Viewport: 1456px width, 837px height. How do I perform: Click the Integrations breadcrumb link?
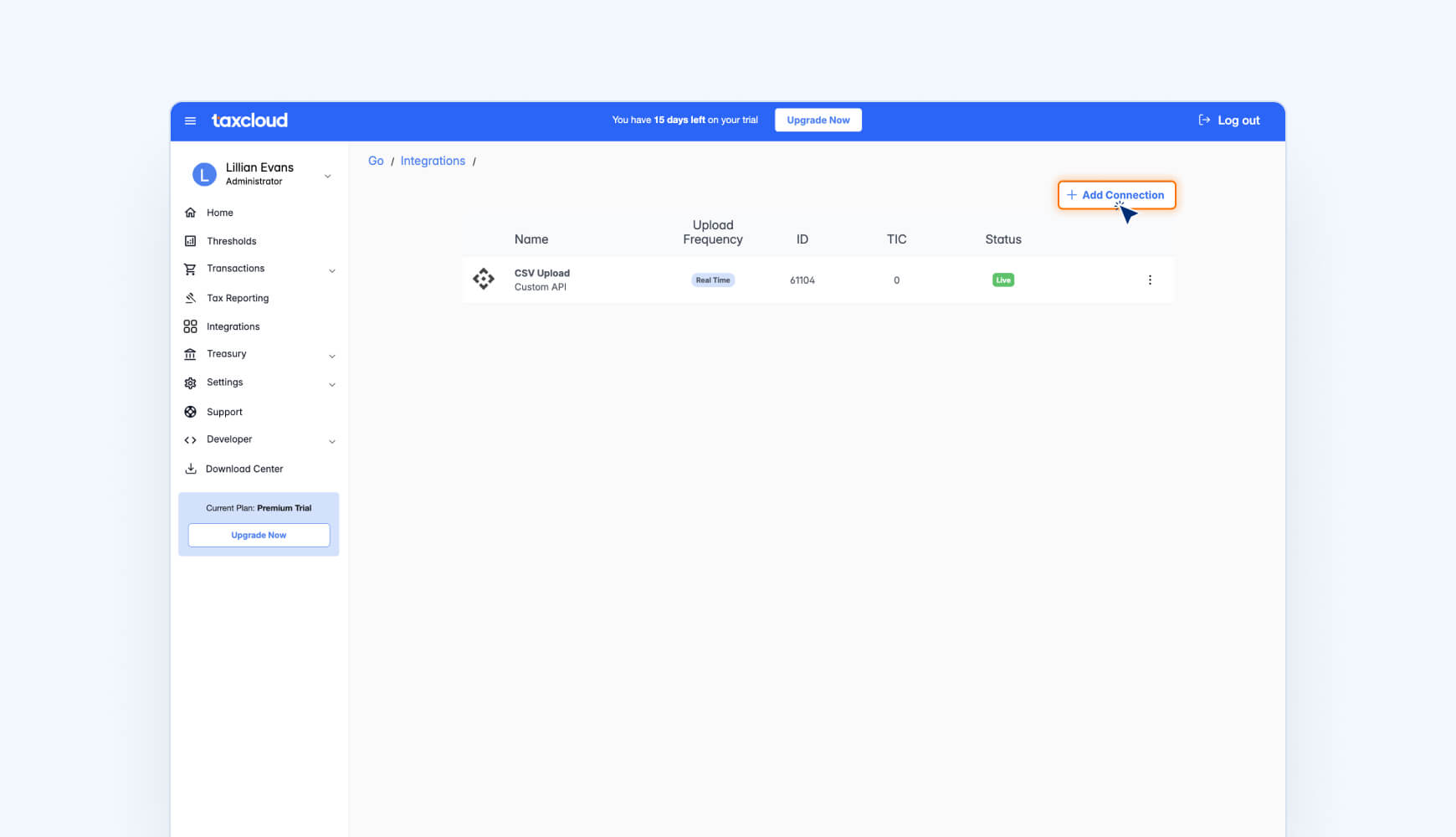click(433, 161)
